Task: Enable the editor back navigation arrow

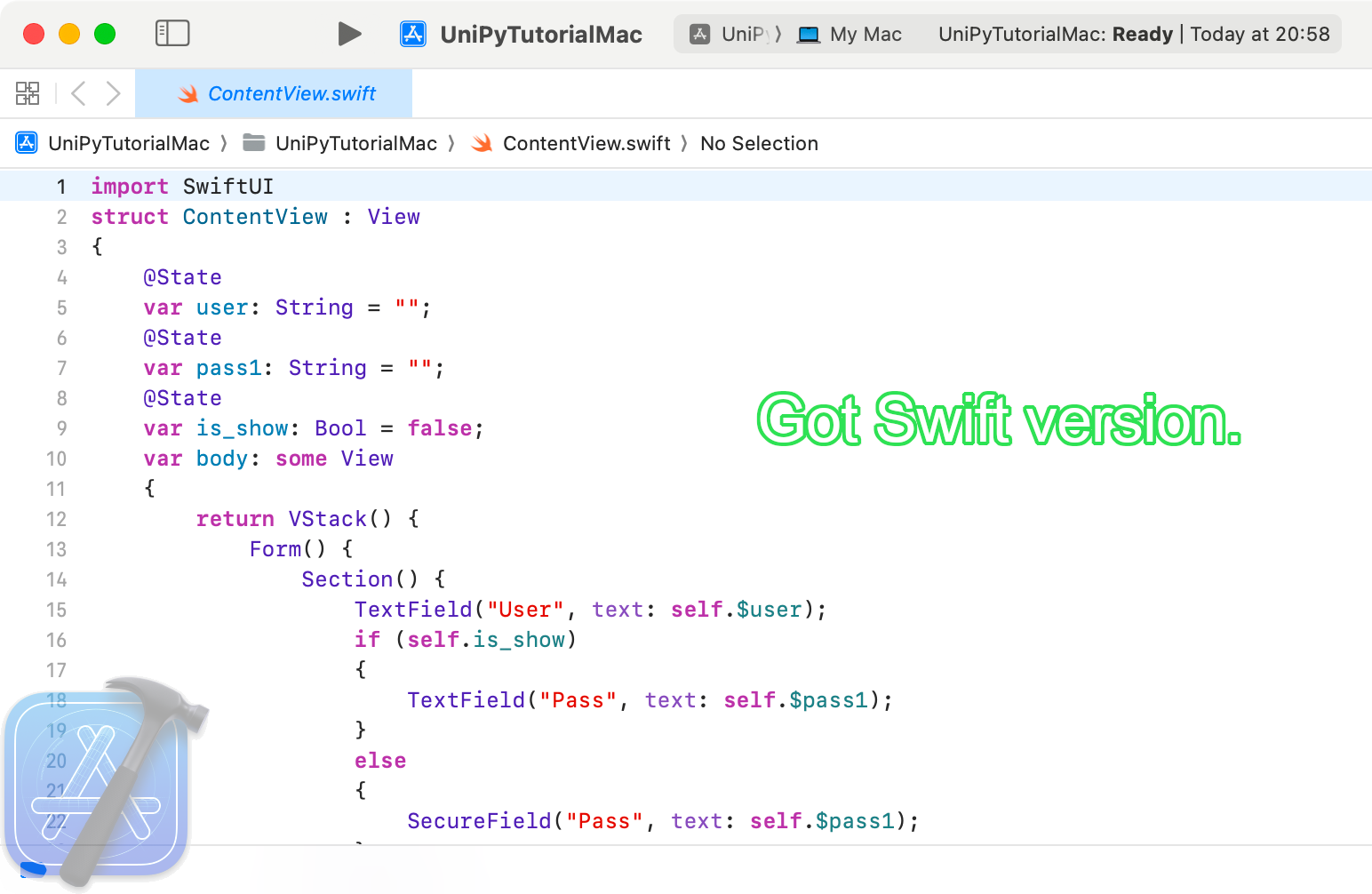Action: (78, 92)
